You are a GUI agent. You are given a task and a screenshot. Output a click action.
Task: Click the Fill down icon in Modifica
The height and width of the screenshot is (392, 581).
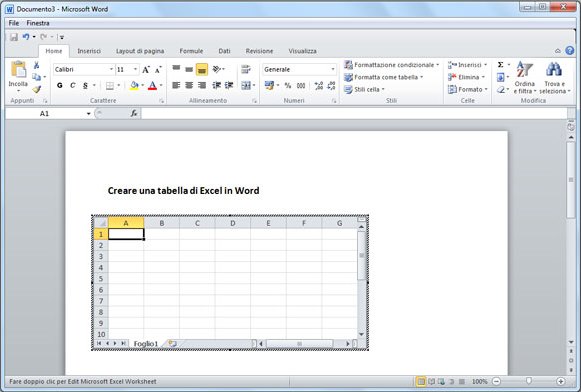pyautogui.click(x=501, y=77)
